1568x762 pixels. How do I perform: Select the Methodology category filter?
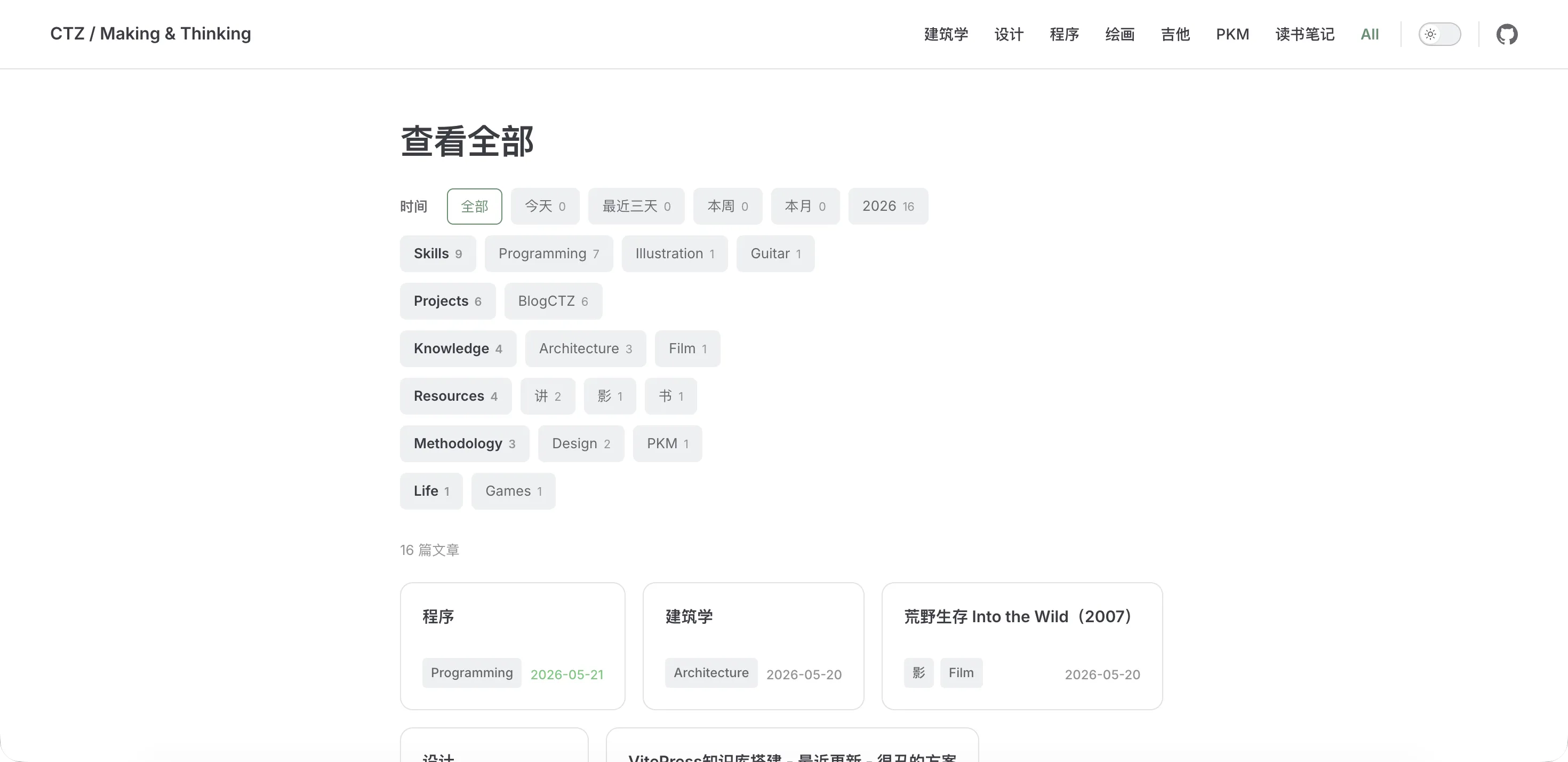pos(465,444)
